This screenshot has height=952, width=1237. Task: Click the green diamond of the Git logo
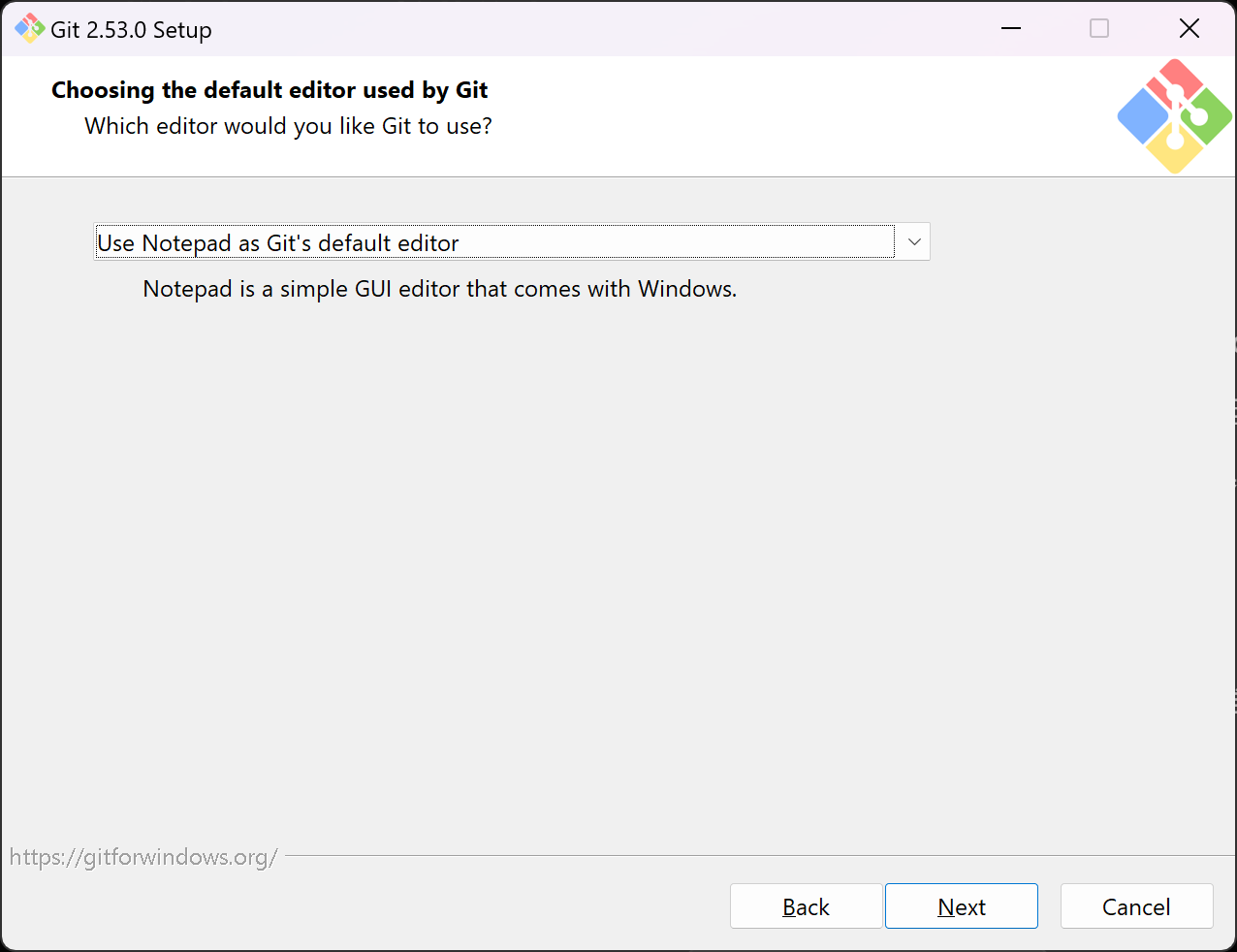pyautogui.click(x=1207, y=116)
